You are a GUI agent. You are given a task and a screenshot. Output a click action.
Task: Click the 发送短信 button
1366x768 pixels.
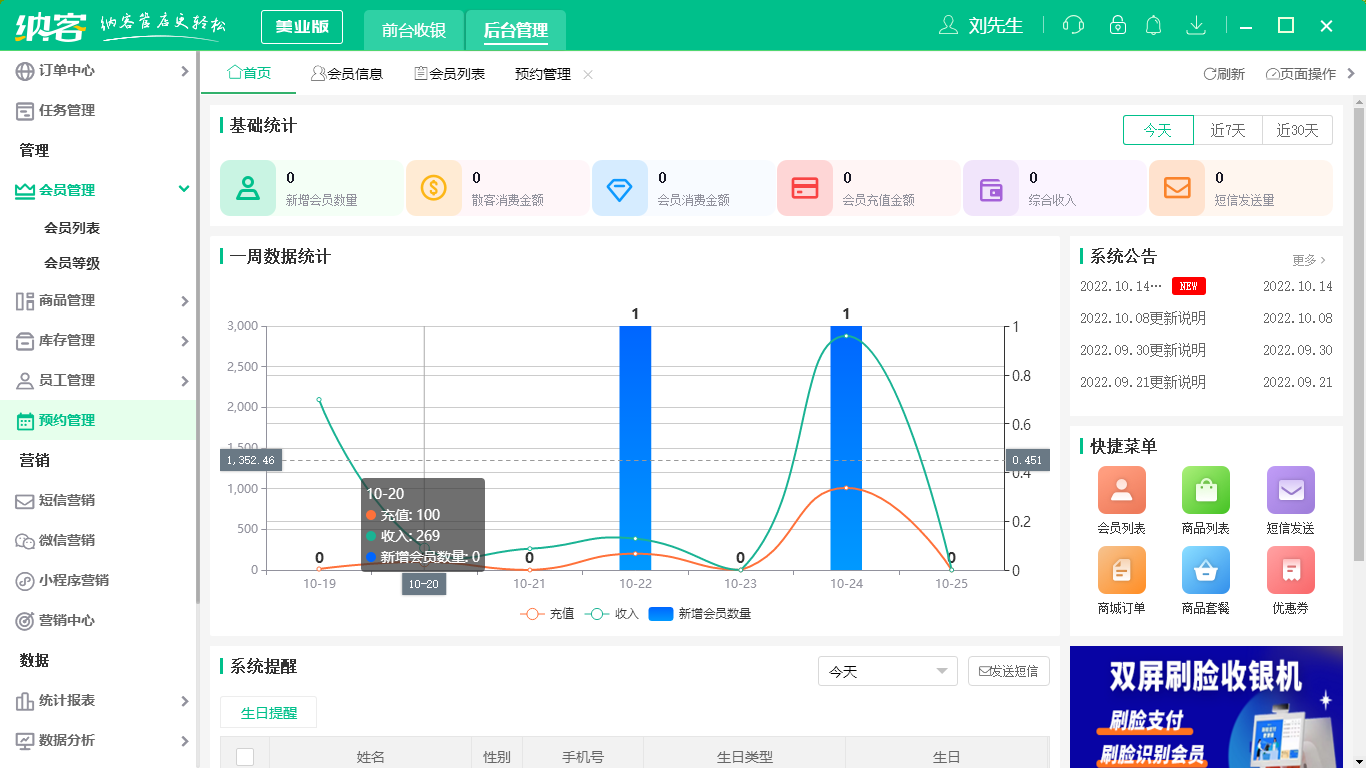pos(1008,671)
